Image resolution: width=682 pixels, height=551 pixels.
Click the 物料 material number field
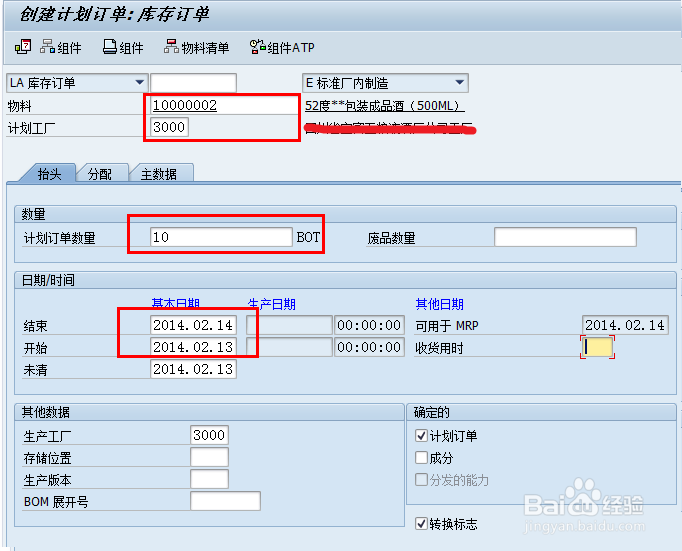click(224, 105)
